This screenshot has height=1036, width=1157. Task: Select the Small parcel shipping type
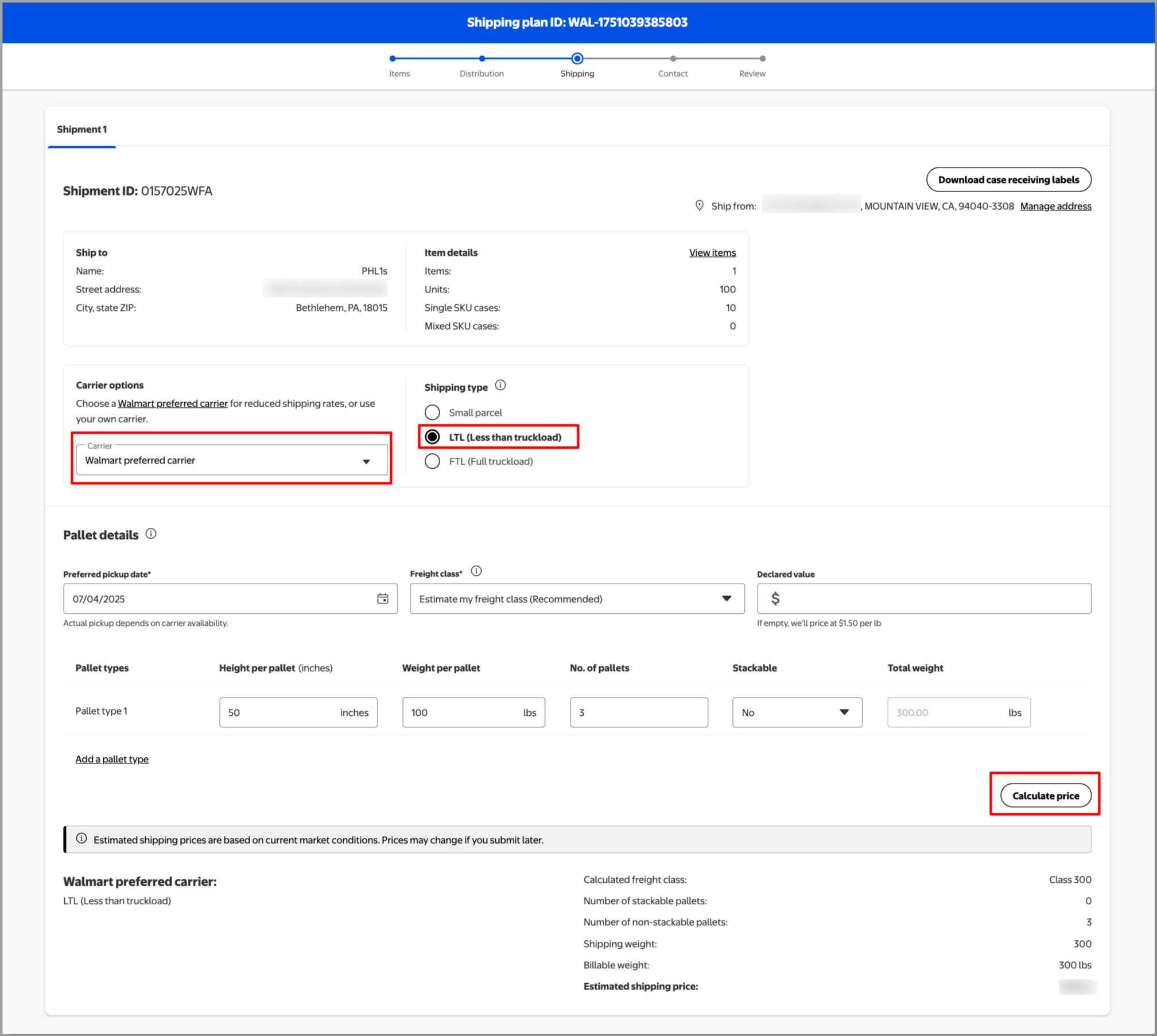point(432,412)
